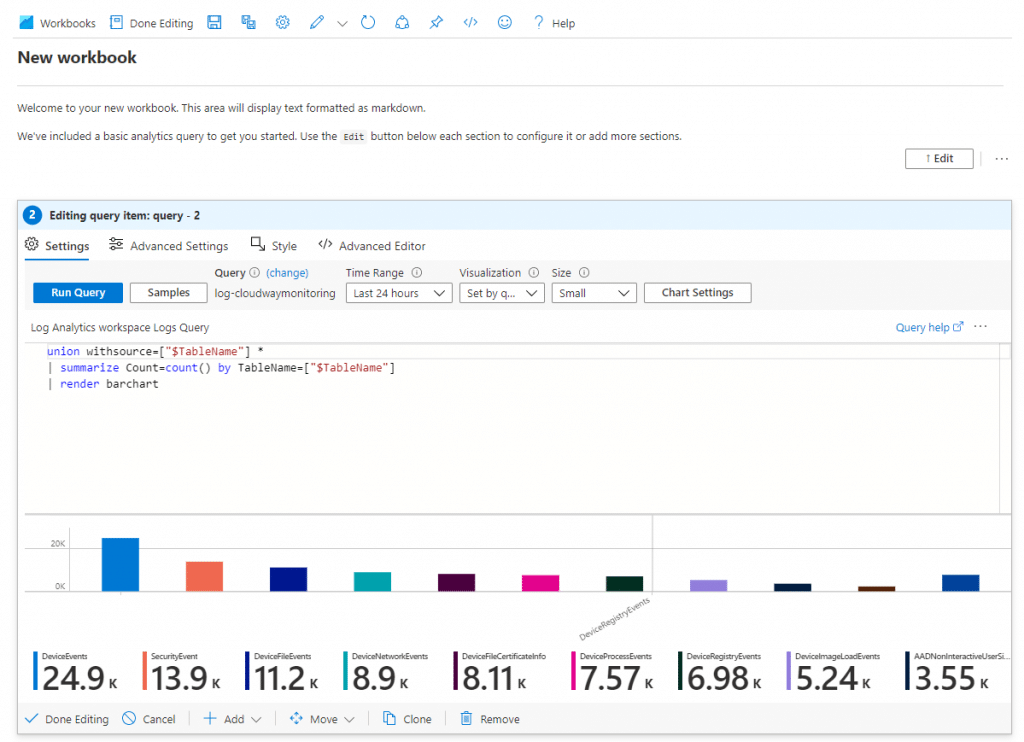Screen dimensions: 1024x742
Task: Switch to Advanced Settings tab
Action: [169, 246]
